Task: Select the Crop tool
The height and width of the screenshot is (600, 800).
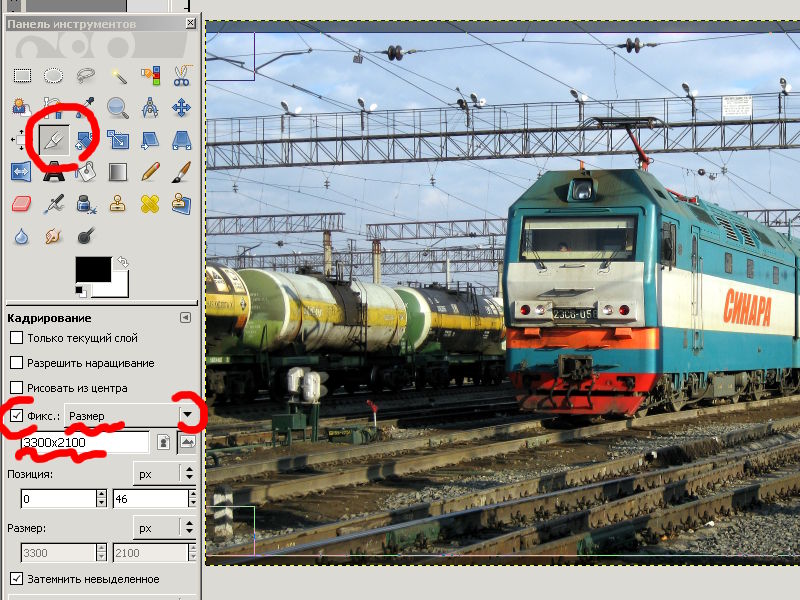Action: (x=54, y=139)
